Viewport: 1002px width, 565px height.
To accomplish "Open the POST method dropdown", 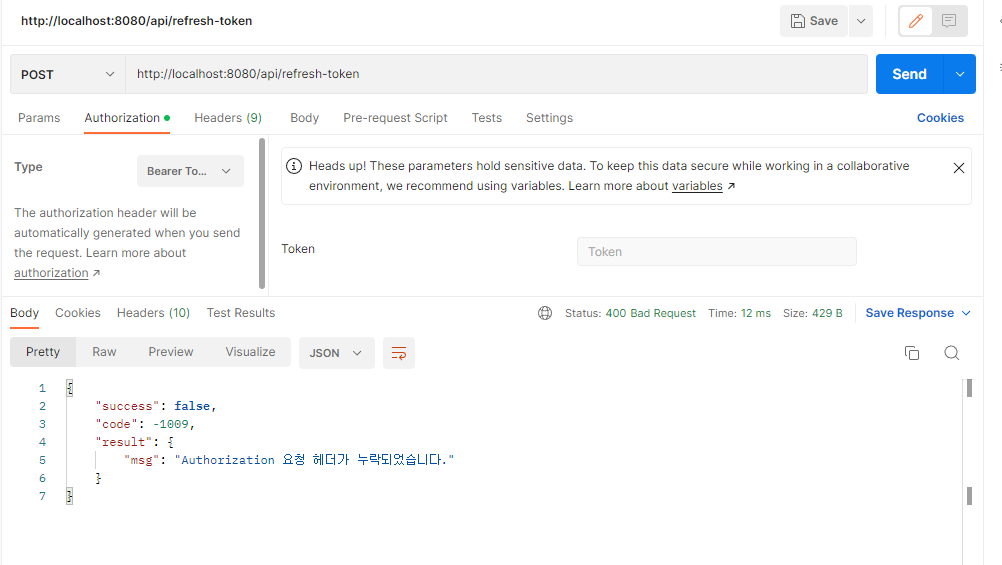I will tap(68, 74).
